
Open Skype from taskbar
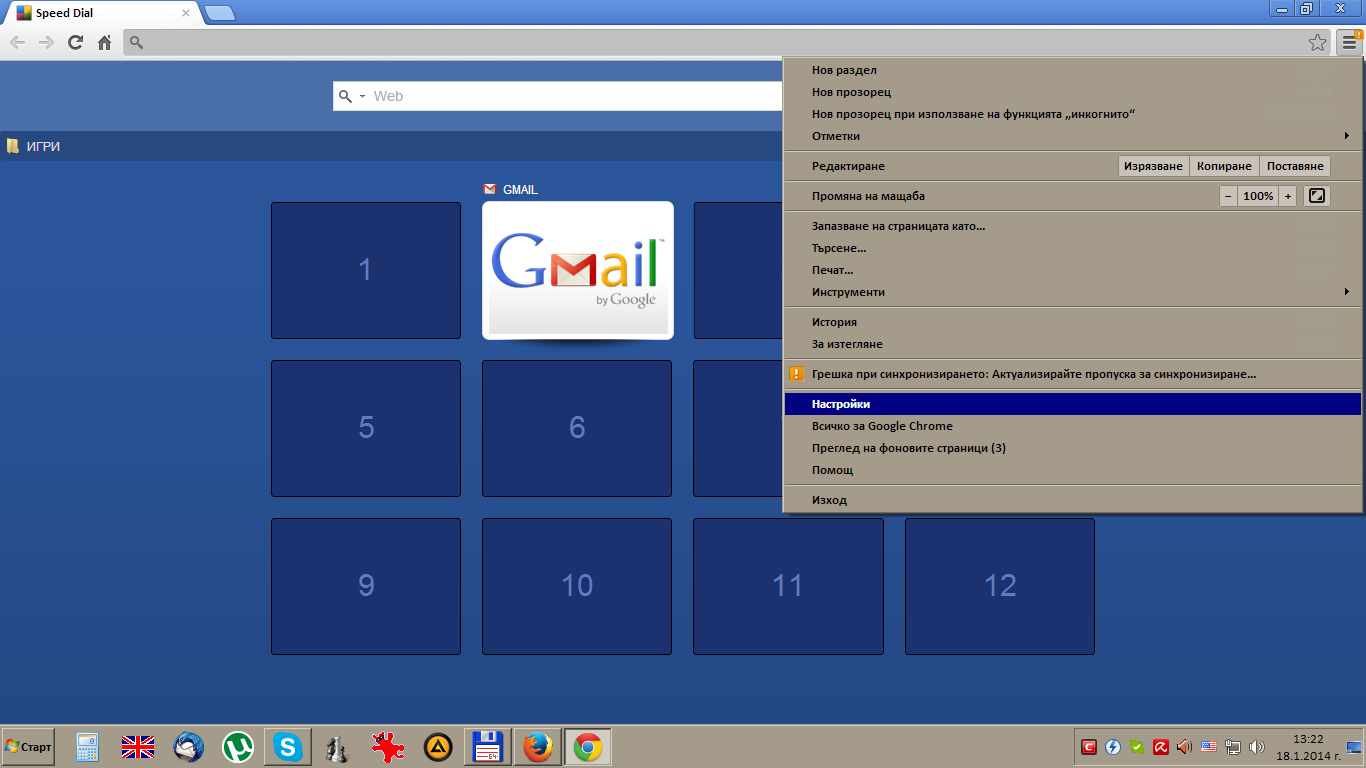pyautogui.click(x=288, y=747)
